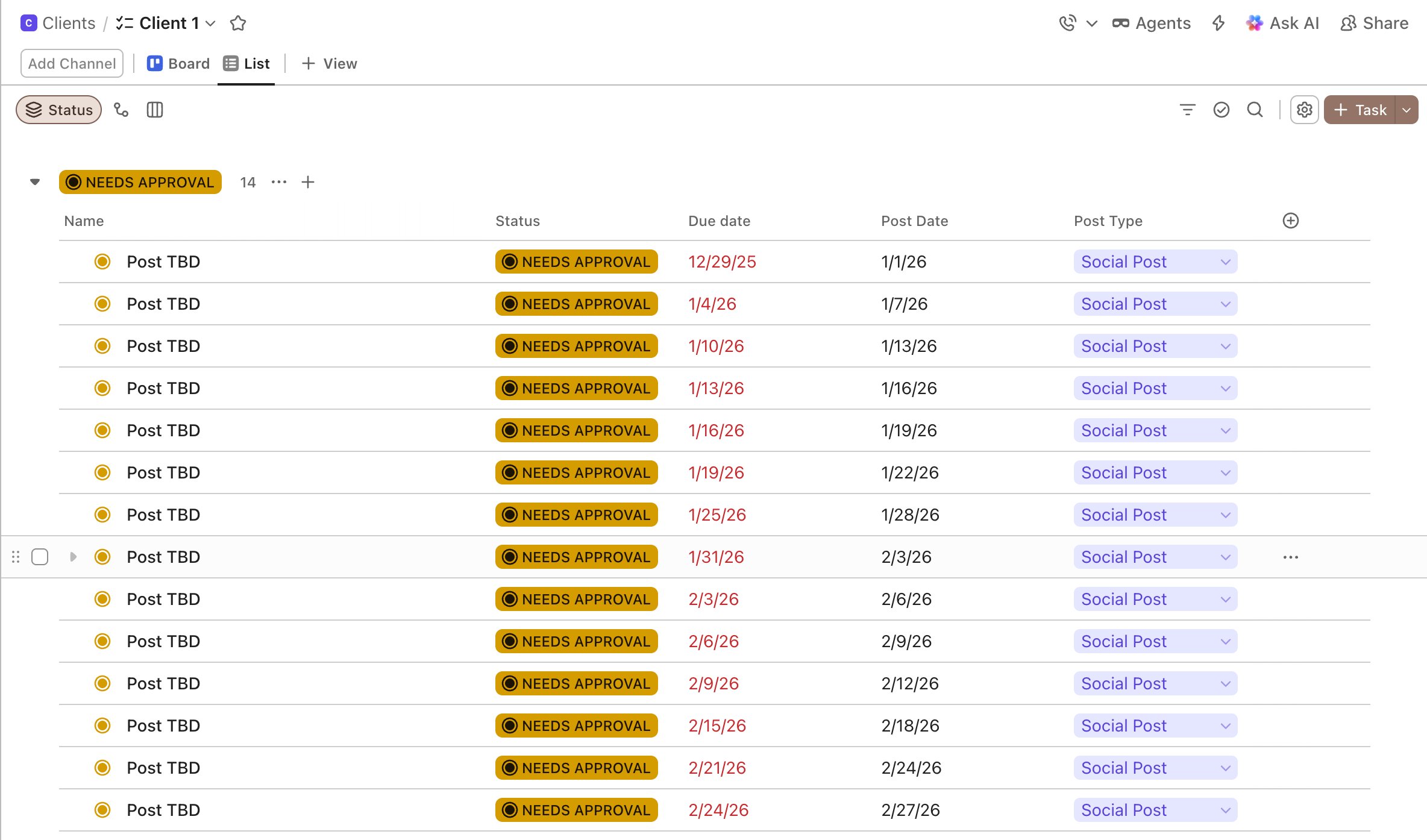The image size is (1427, 840).
Task: Click Add Channel button
Action: click(72, 63)
